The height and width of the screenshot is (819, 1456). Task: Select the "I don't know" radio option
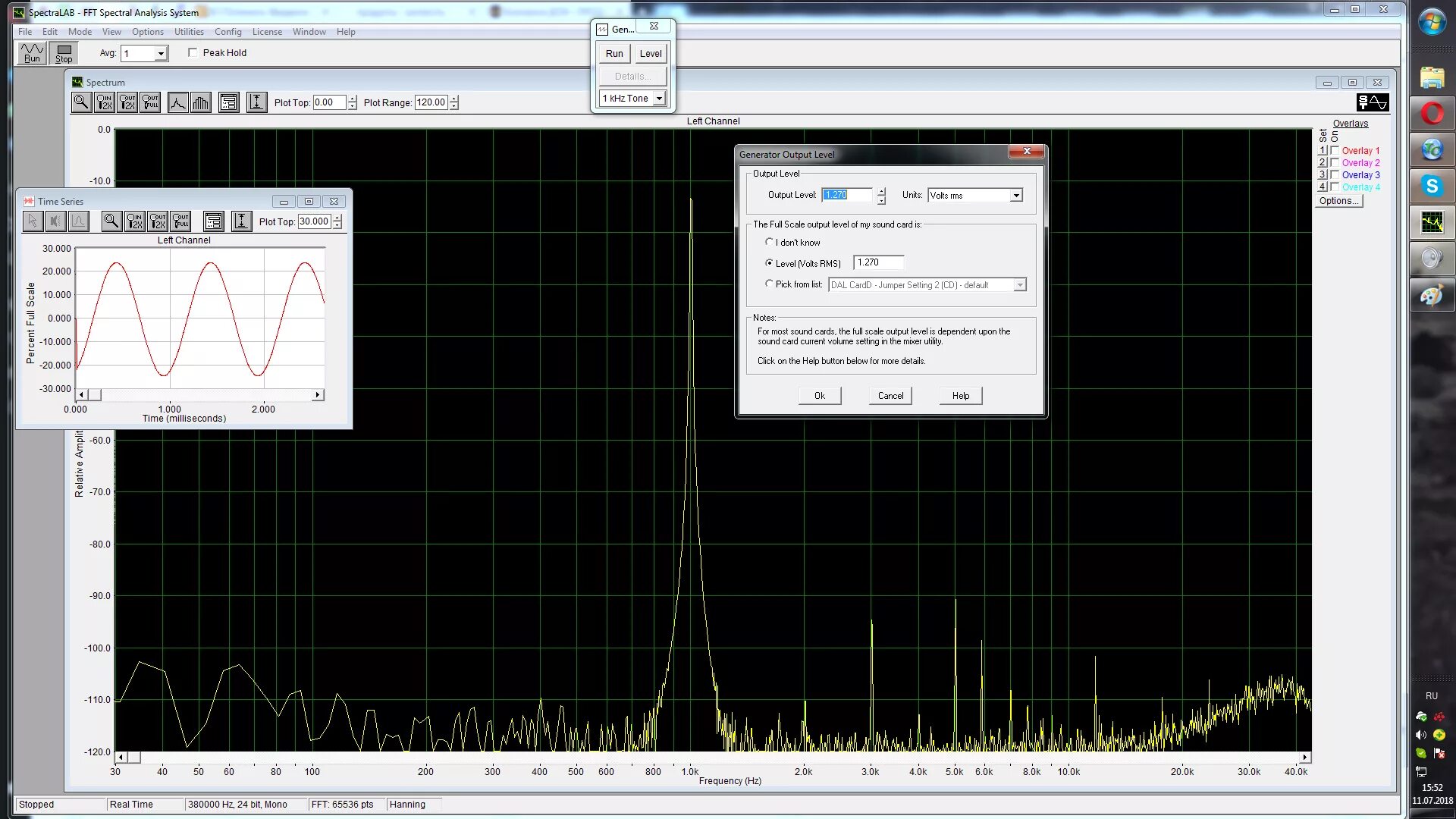[x=769, y=242]
